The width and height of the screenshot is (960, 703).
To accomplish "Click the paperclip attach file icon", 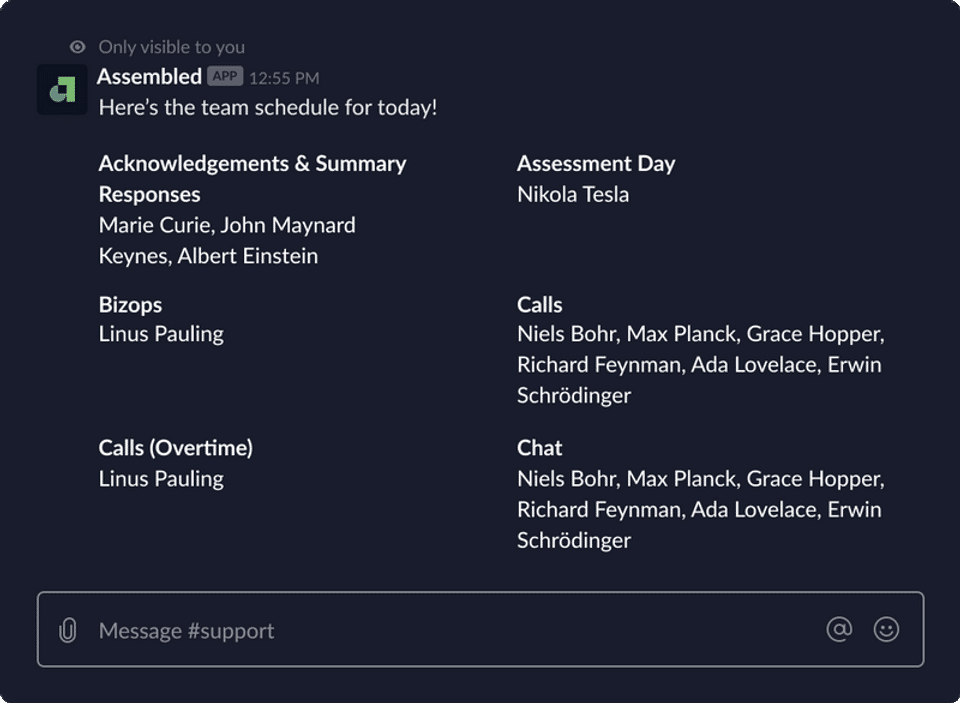I will [x=68, y=630].
